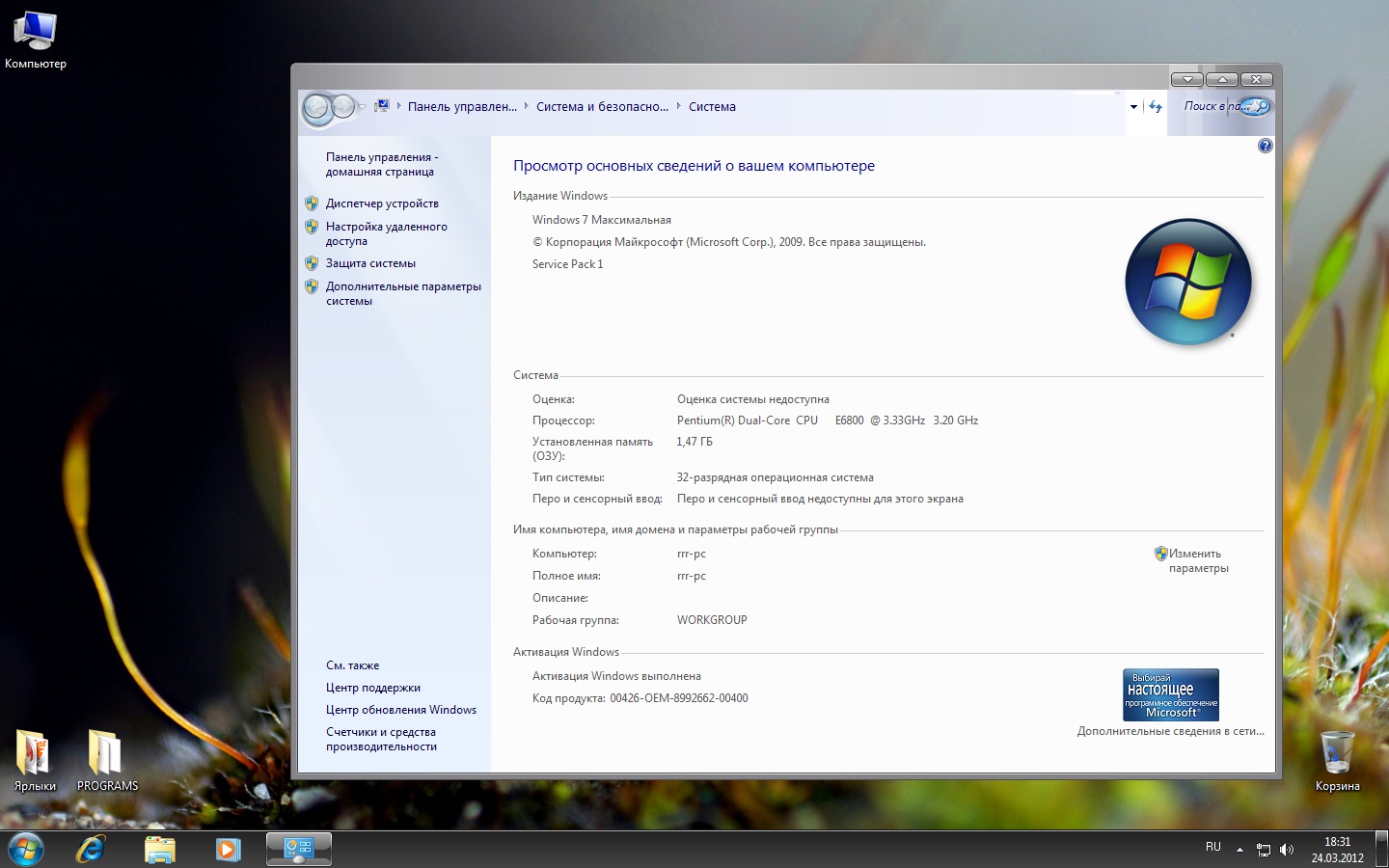Click the Refresh button in the address bar
Screen dimensions: 1389x868
[1155, 107]
